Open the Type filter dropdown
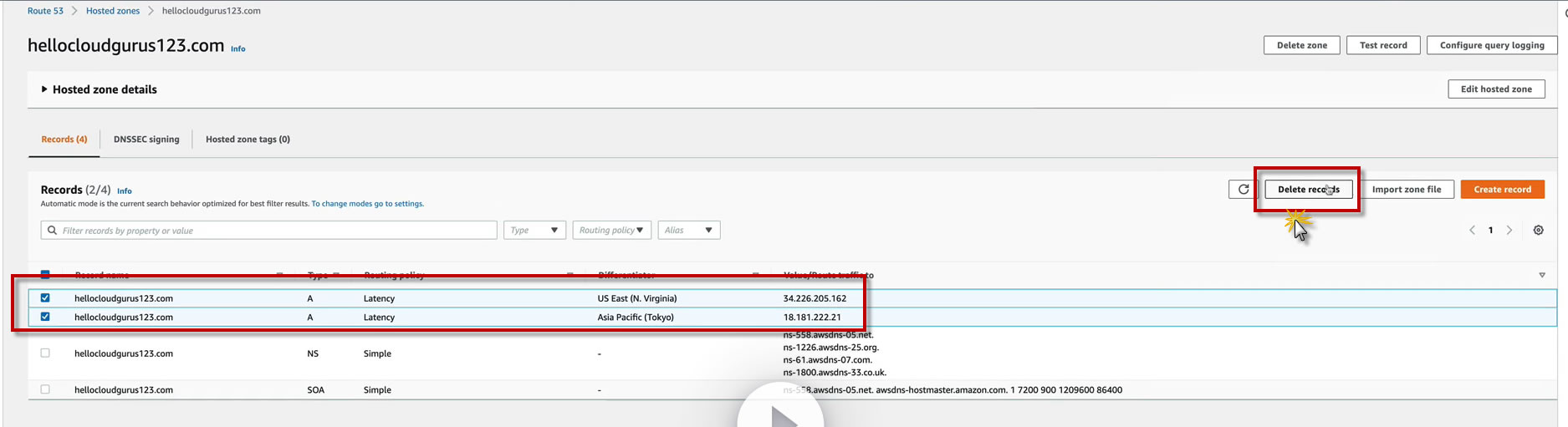Viewport: 1568px width, 427px height. click(x=534, y=231)
